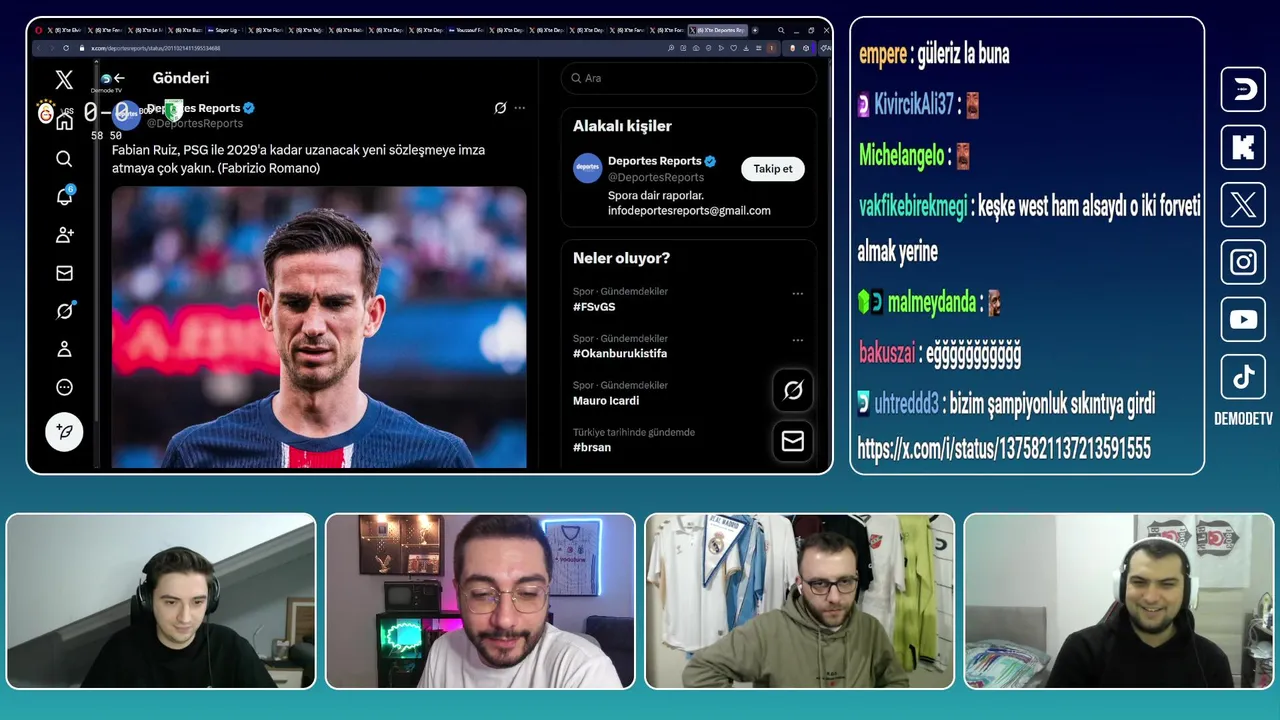This screenshot has height=720, width=1280.
Task: Open a new browser tab with plus
Action: 755,30
